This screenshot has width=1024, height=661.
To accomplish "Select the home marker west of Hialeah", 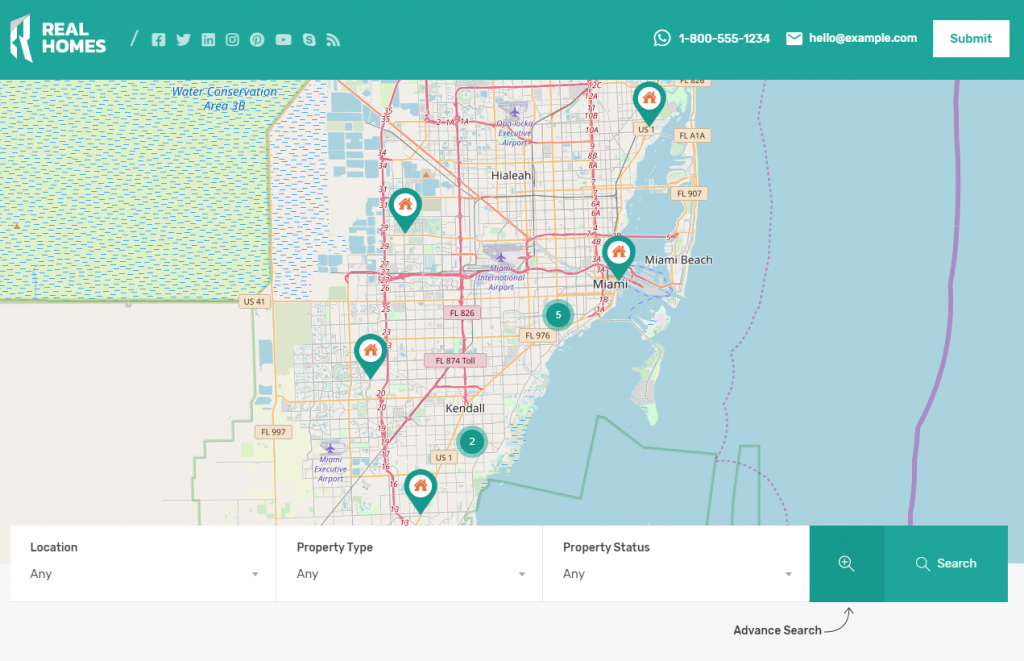I will pos(406,210).
